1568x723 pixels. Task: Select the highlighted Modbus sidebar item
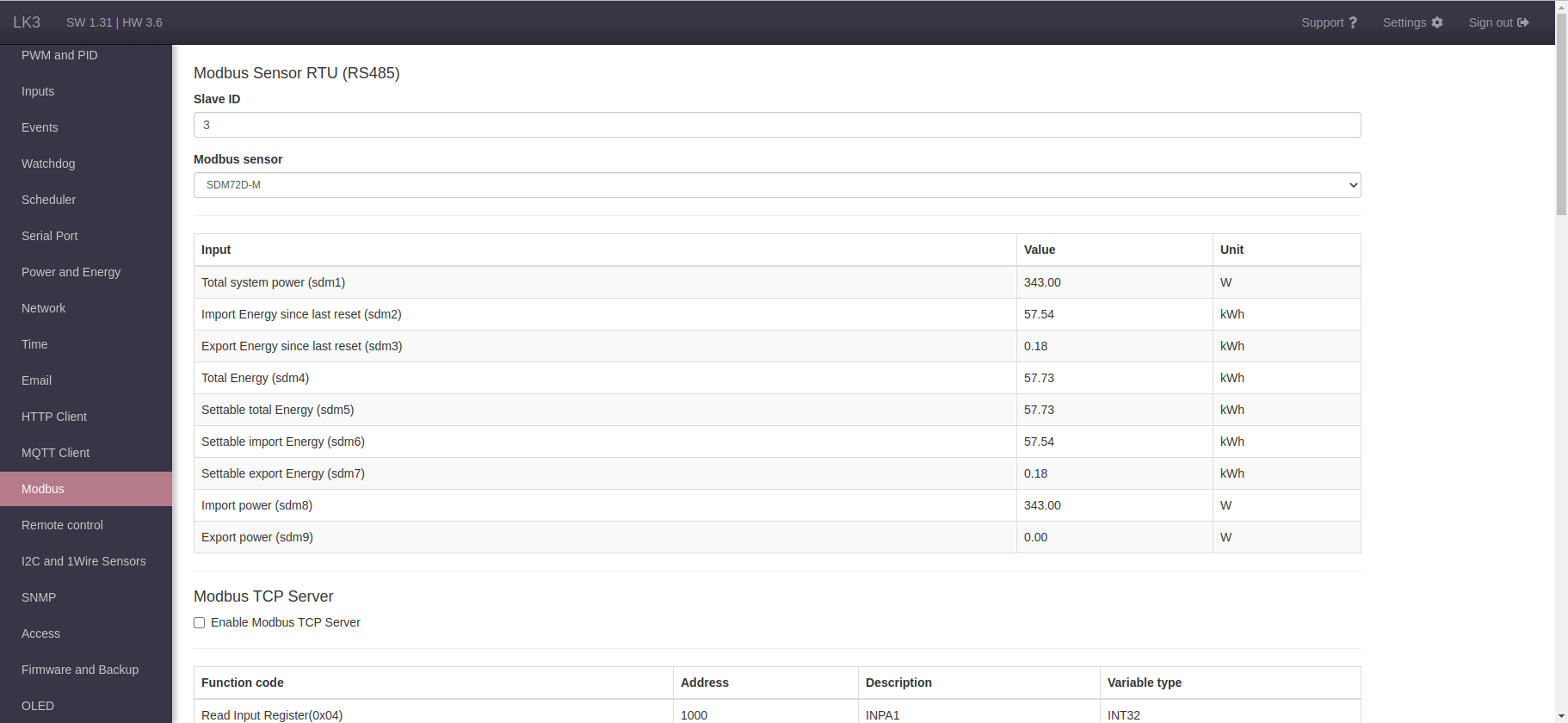click(x=86, y=489)
